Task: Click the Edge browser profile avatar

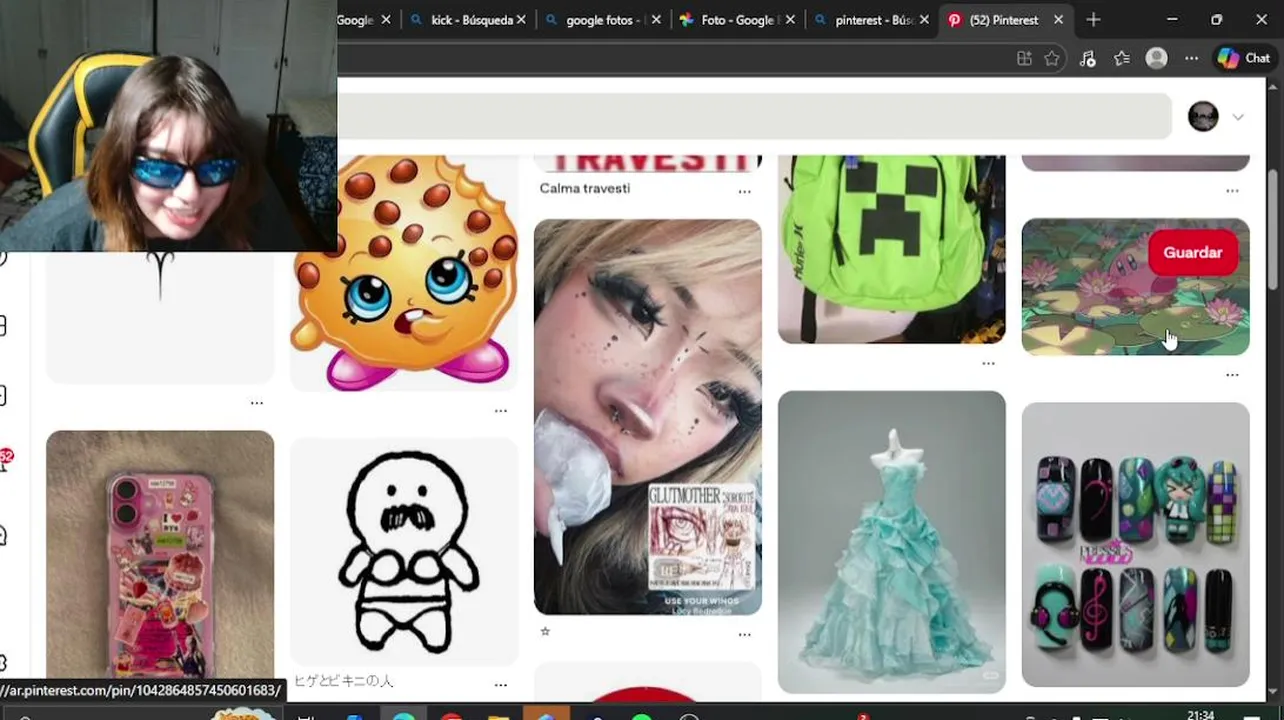Action: click(1157, 59)
